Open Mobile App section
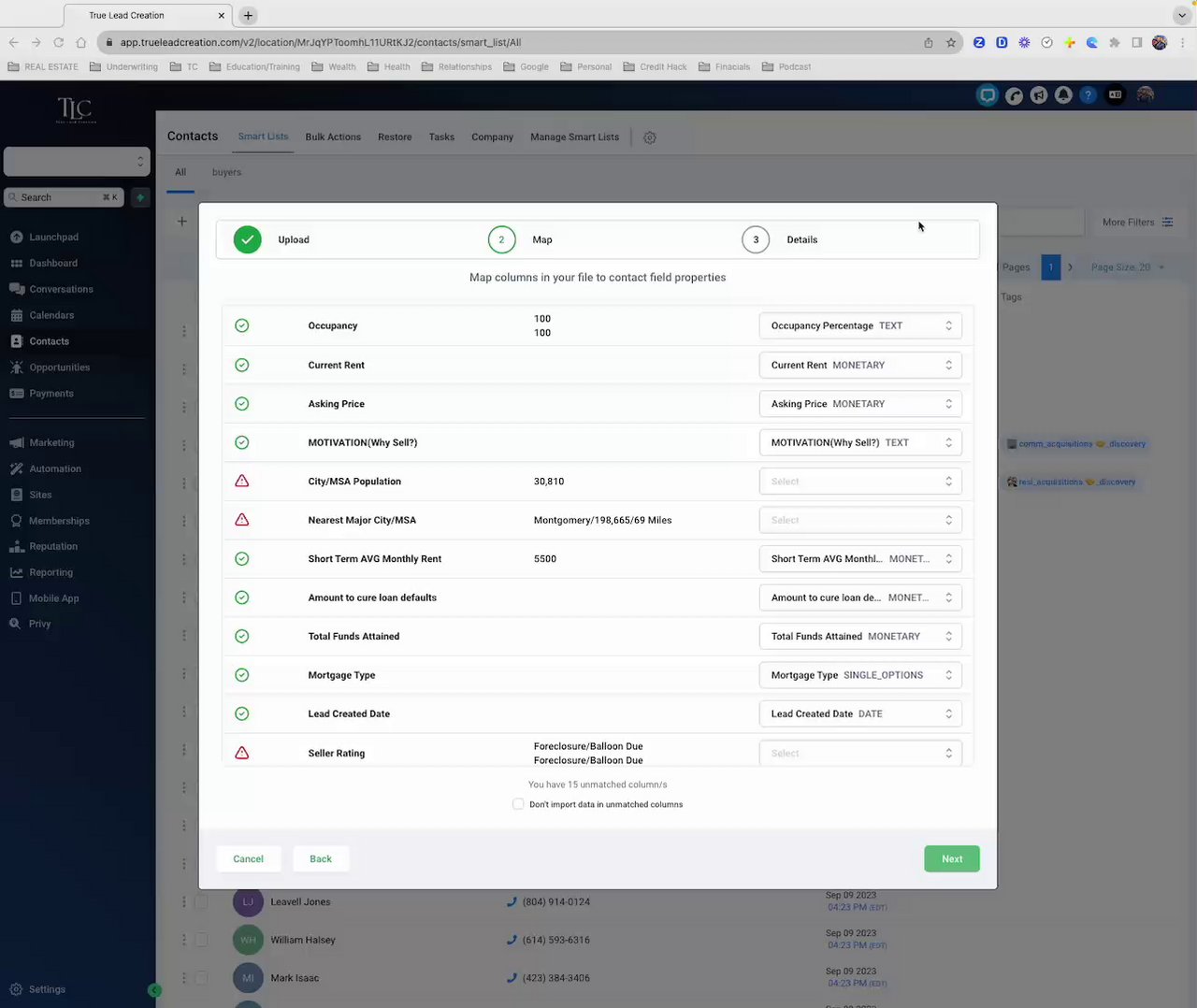Image resolution: width=1197 pixels, height=1008 pixels. (x=45, y=598)
